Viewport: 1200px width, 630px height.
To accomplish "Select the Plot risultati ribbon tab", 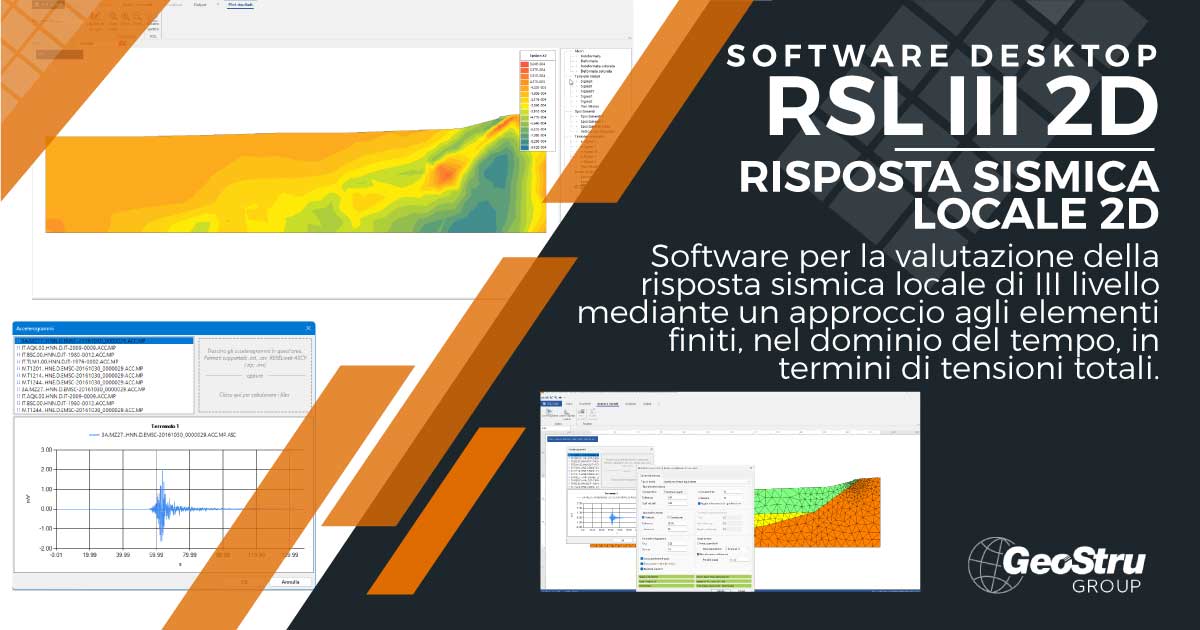I will pyautogui.click(x=243, y=5).
